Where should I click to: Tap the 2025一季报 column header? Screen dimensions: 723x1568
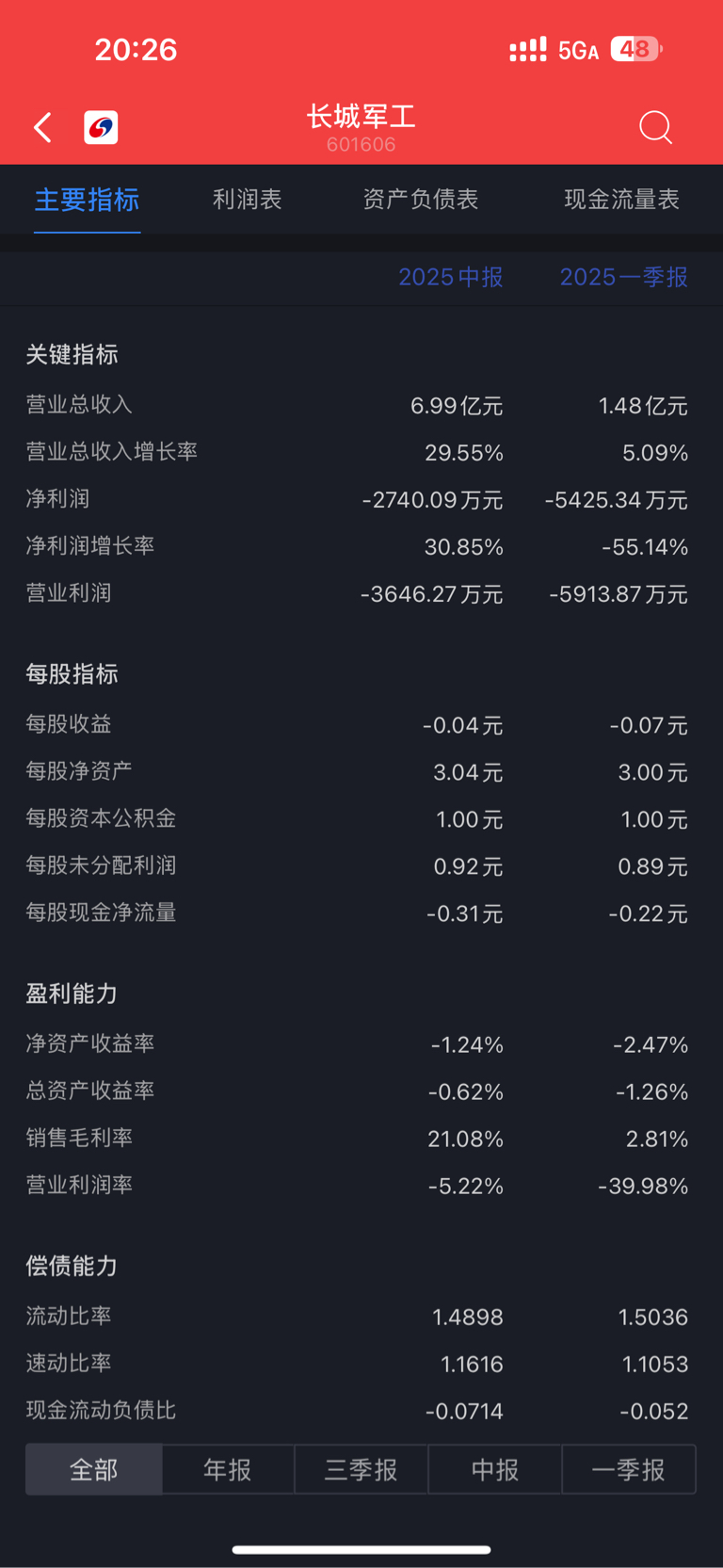pyautogui.click(x=623, y=277)
